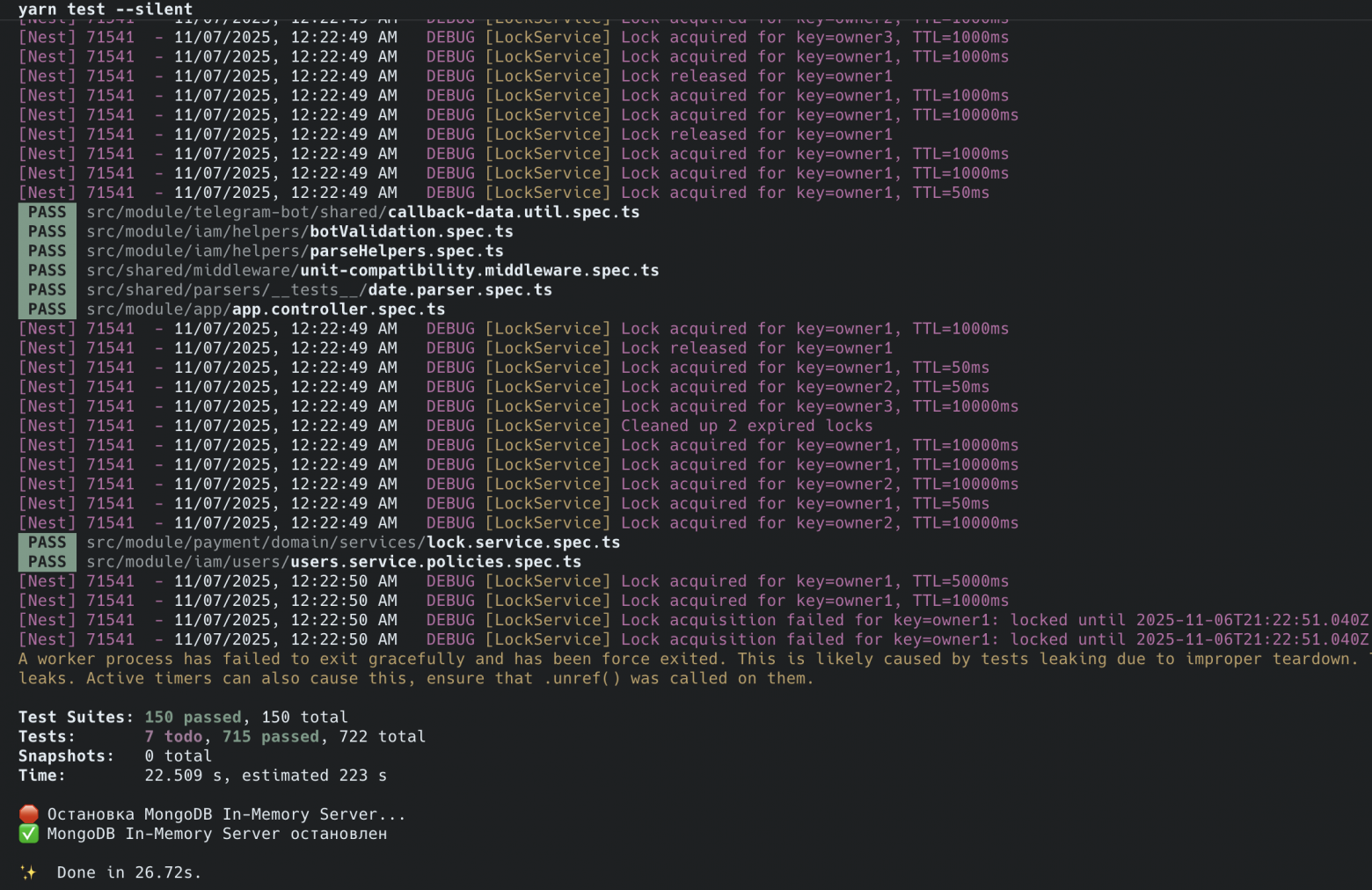Click the red stop emoji before Остановка MongoDB

point(29,814)
